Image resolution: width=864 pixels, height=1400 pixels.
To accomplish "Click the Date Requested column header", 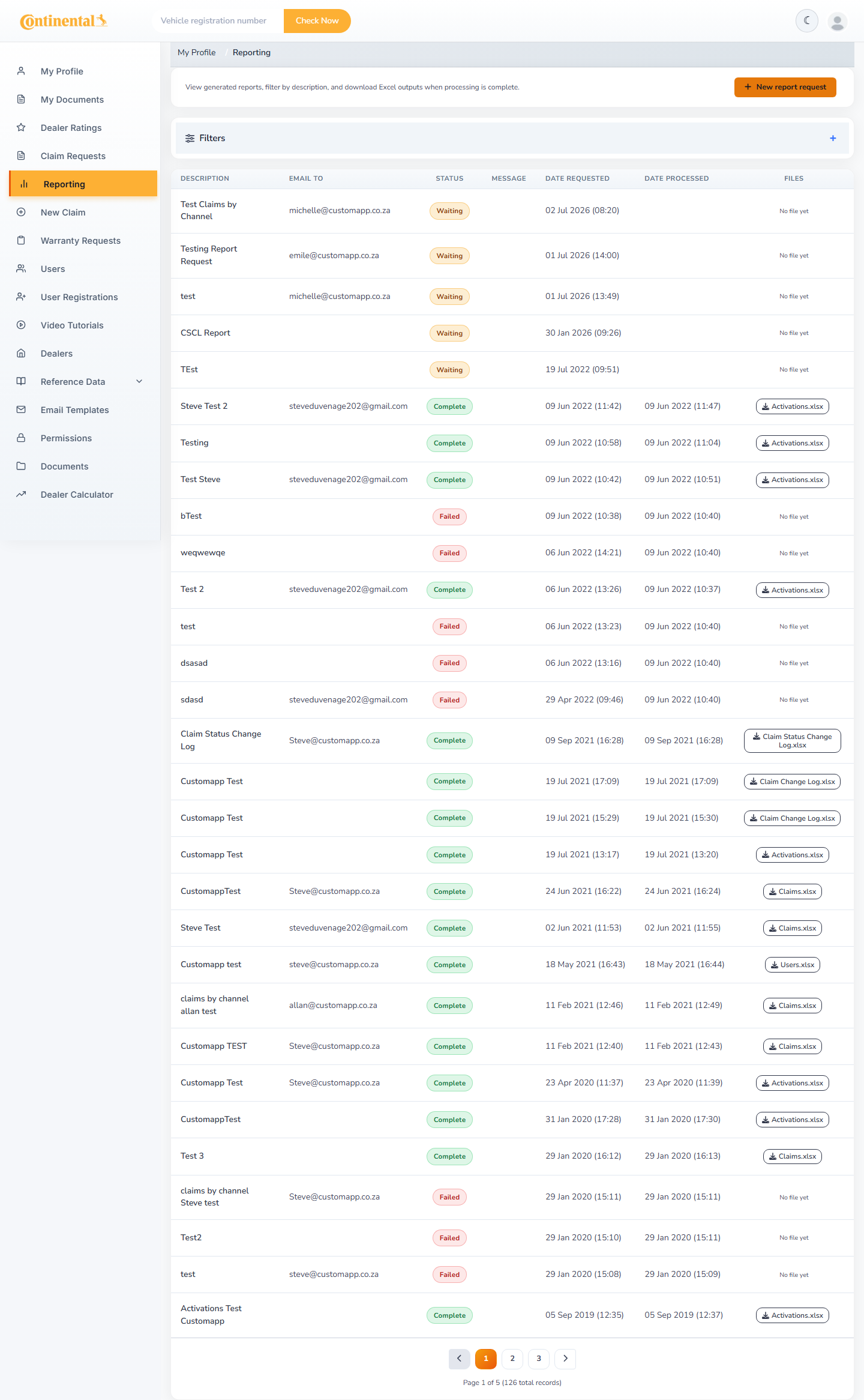I will click(x=577, y=178).
